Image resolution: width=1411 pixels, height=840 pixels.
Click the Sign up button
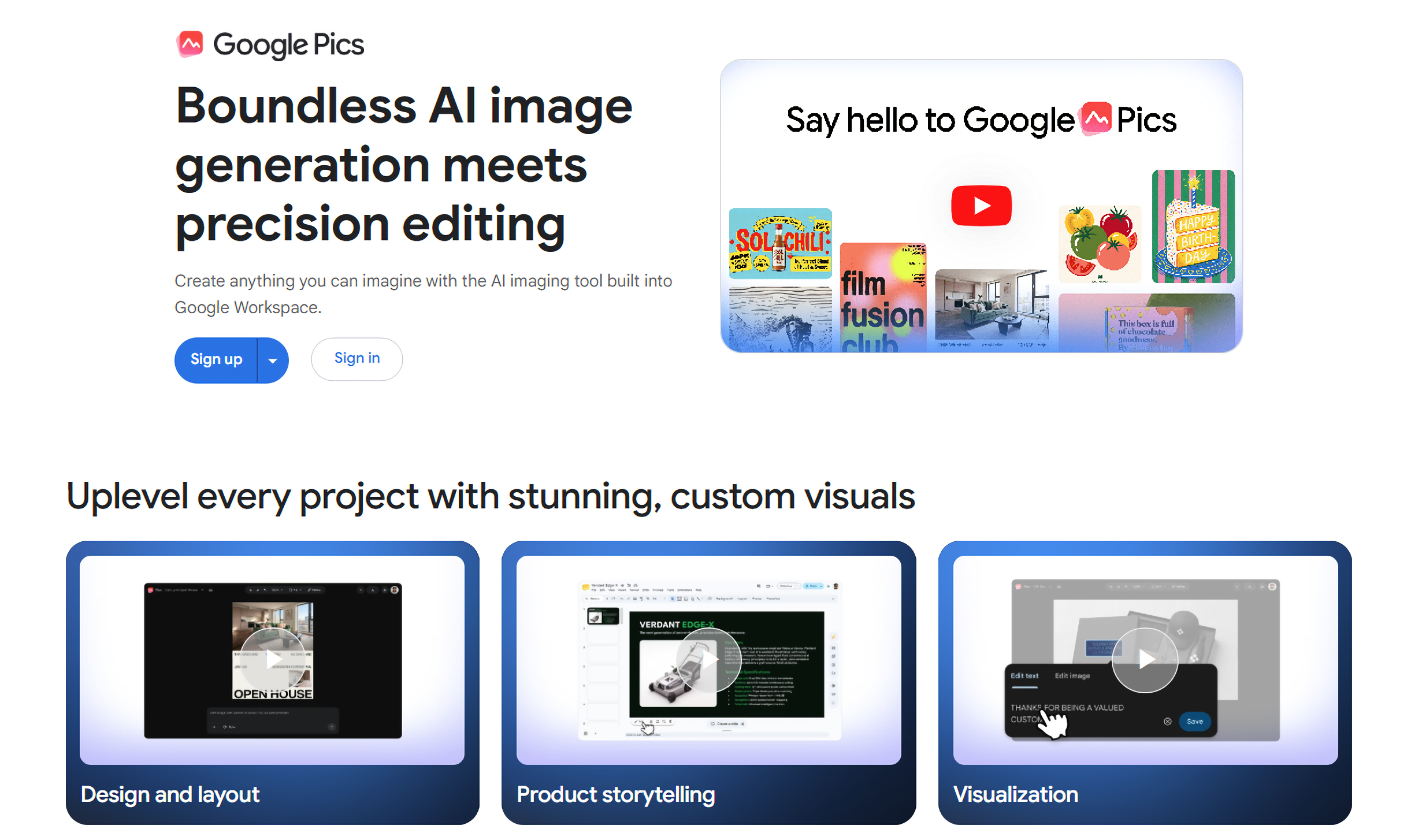click(216, 359)
